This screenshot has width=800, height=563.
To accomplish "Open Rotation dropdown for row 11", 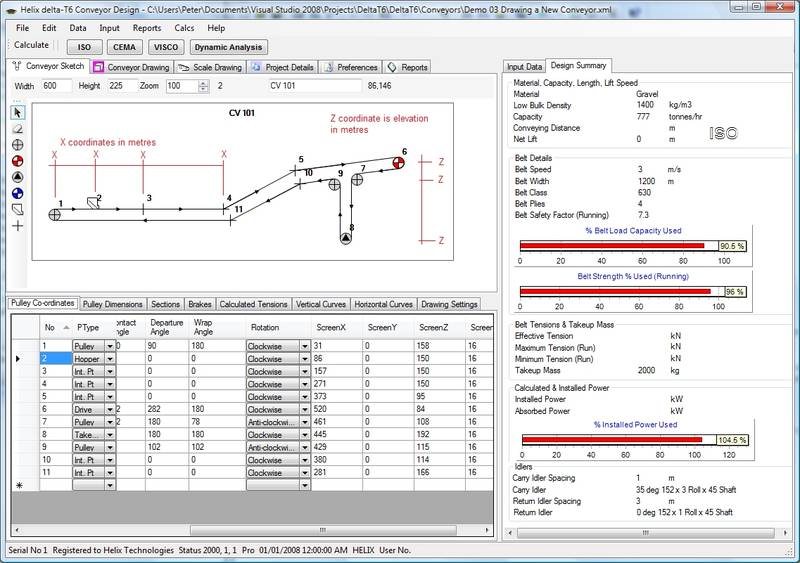I will tap(305, 473).
